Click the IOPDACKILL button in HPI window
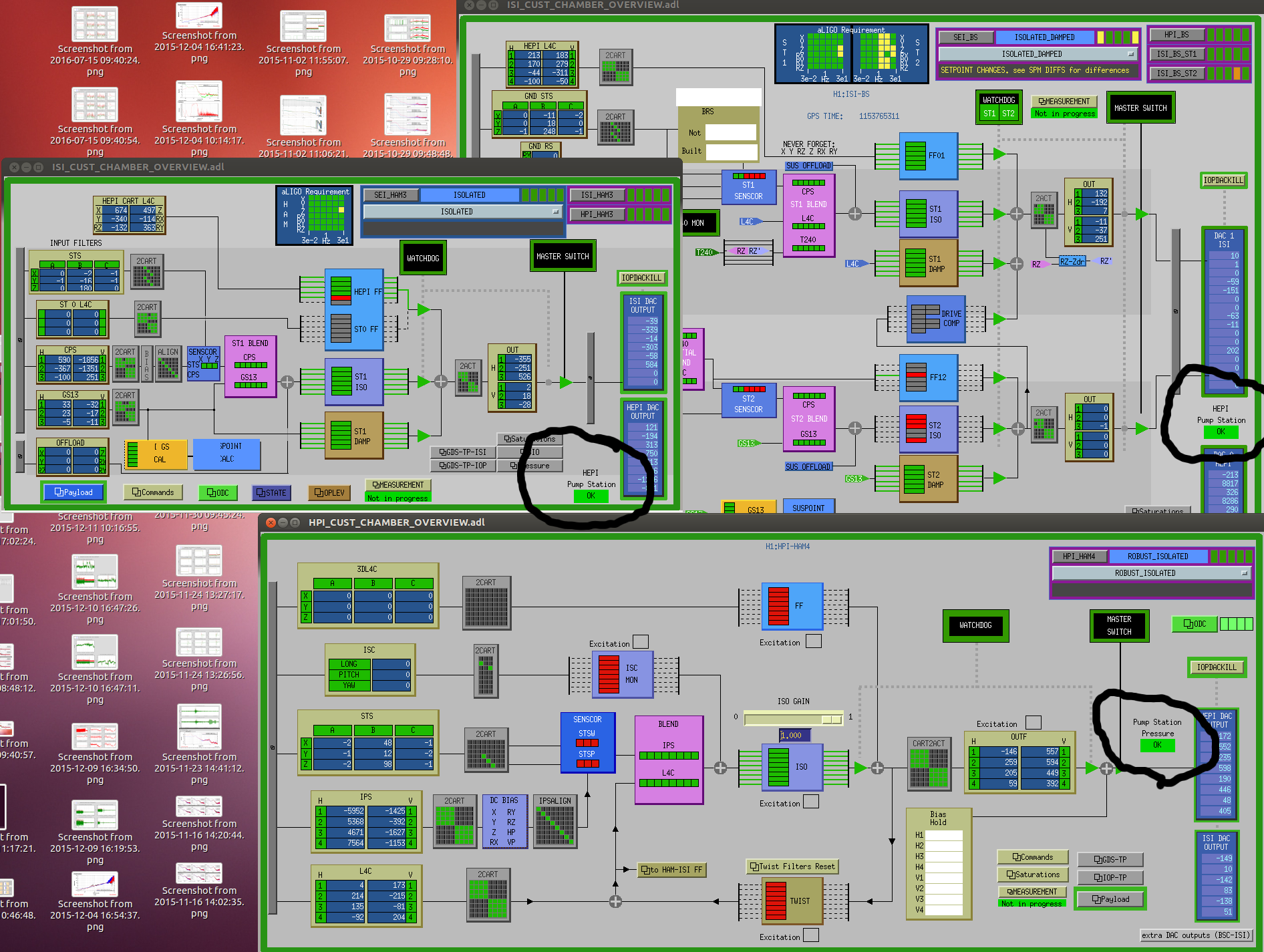This screenshot has width=1264, height=952. click(1217, 667)
